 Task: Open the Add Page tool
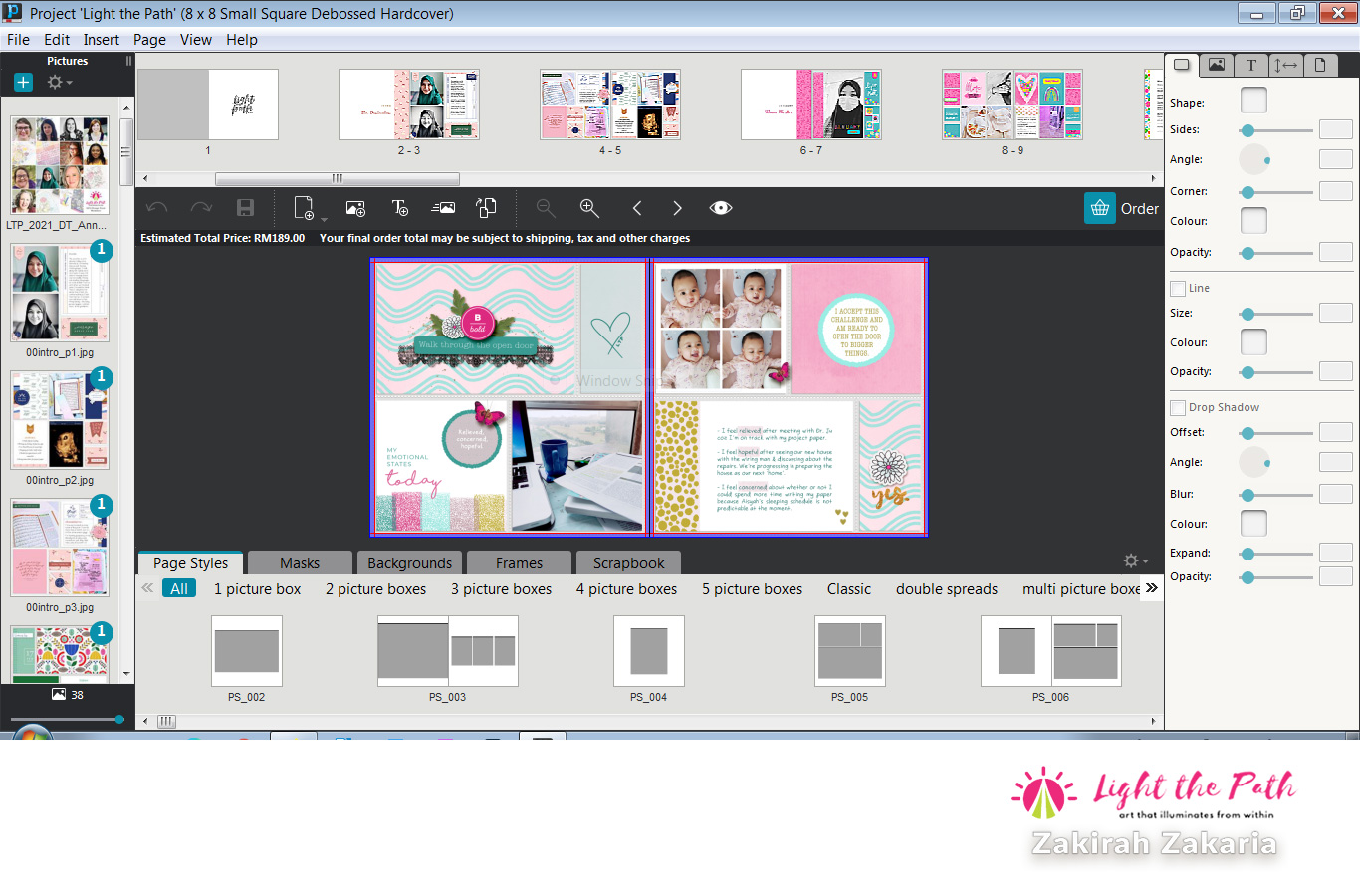(x=304, y=207)
